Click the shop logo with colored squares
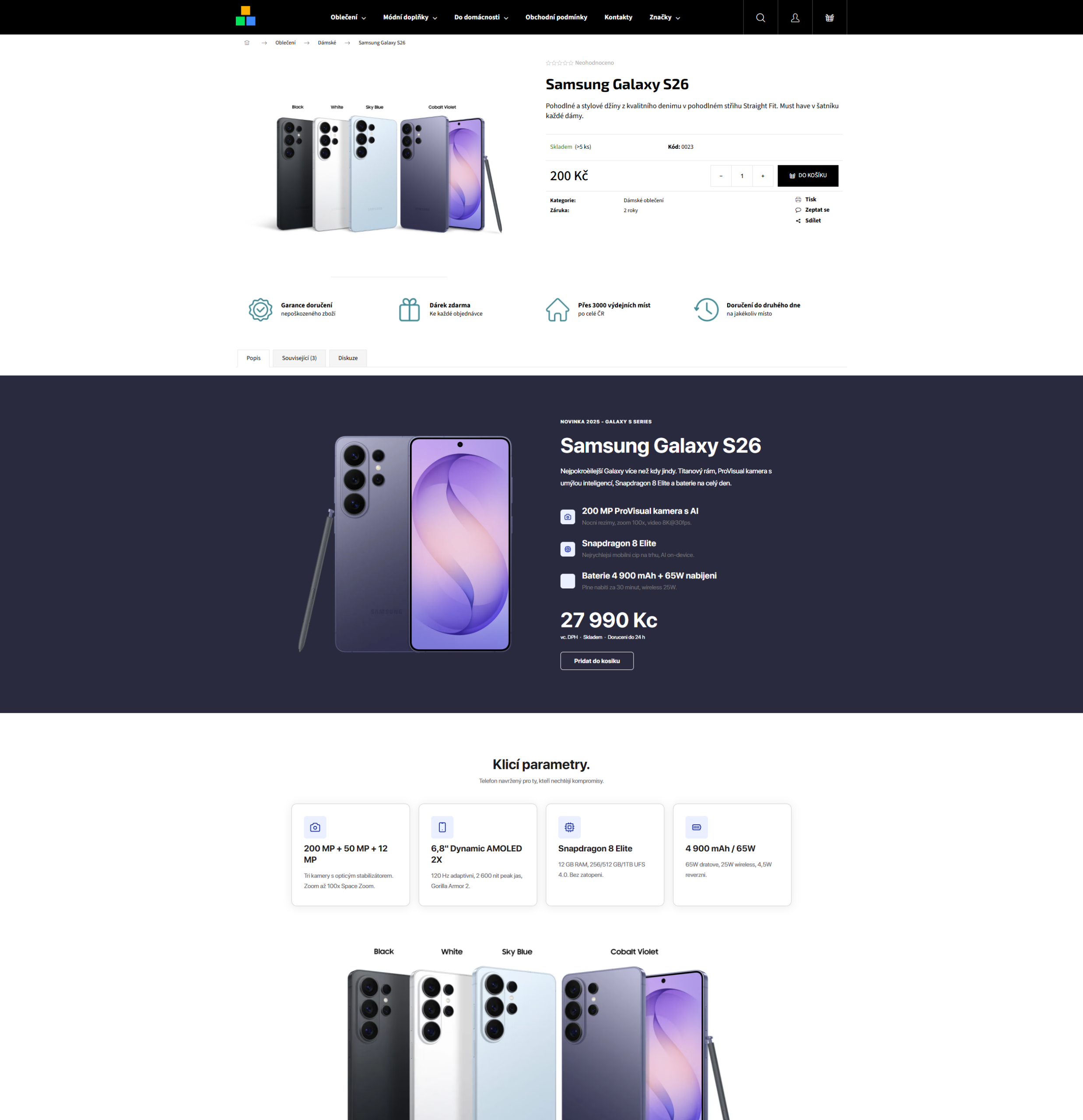The width and height of the screenshot is (1083, 1120). click(x=246, y=16)
